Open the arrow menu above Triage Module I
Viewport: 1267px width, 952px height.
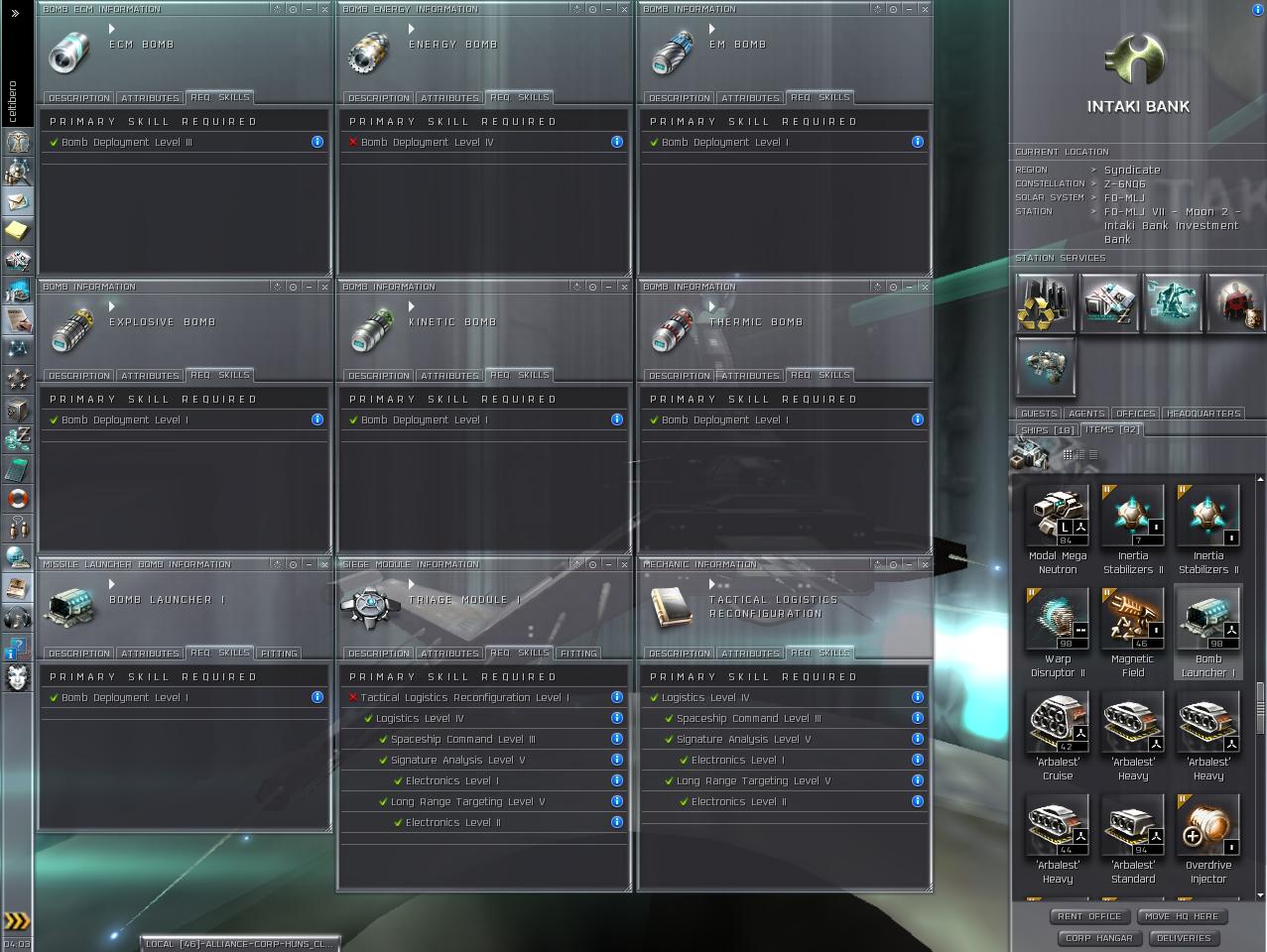(412, 584)
